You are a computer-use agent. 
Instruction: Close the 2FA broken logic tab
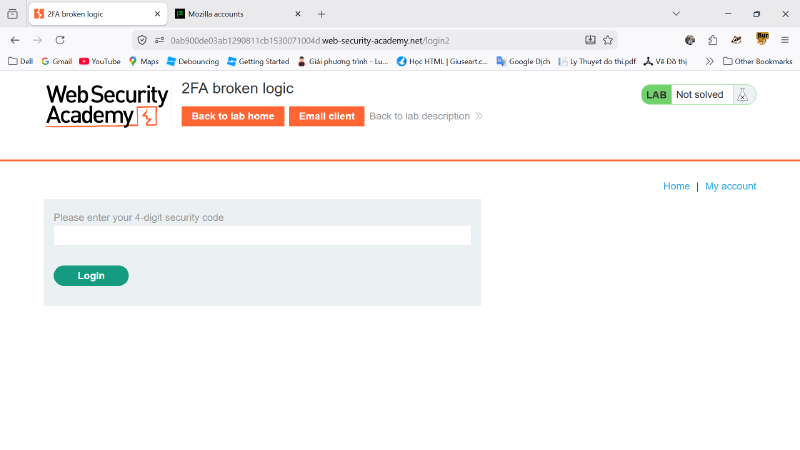tap(157, 14)
